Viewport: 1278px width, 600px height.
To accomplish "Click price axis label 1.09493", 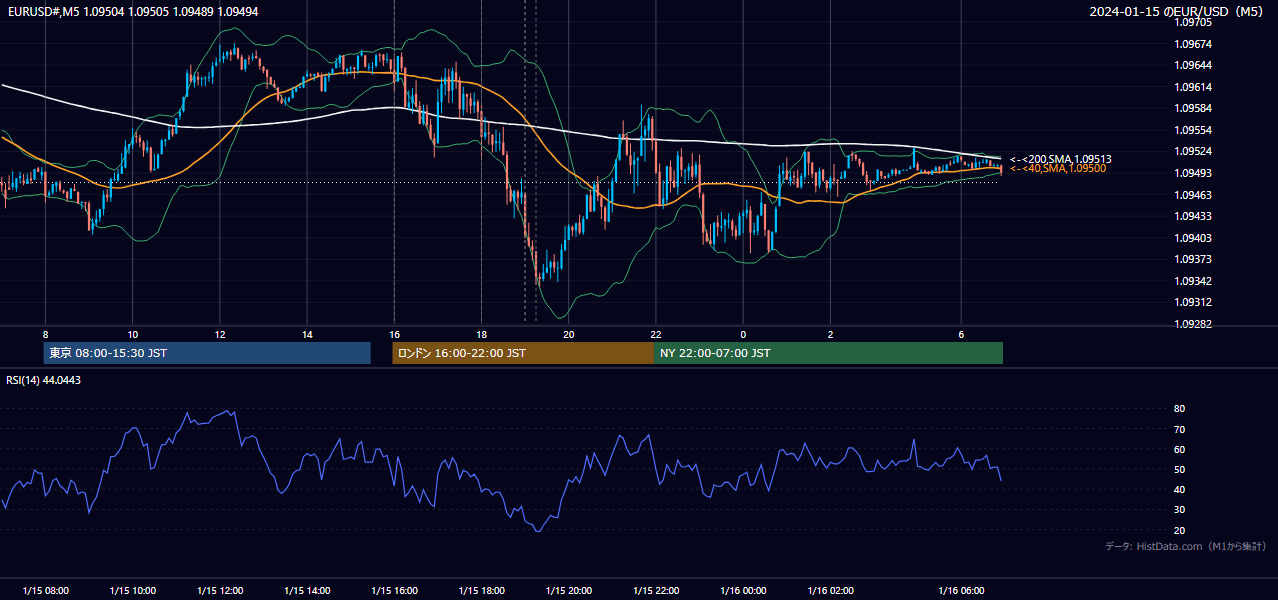I will tap(1192, 173).
